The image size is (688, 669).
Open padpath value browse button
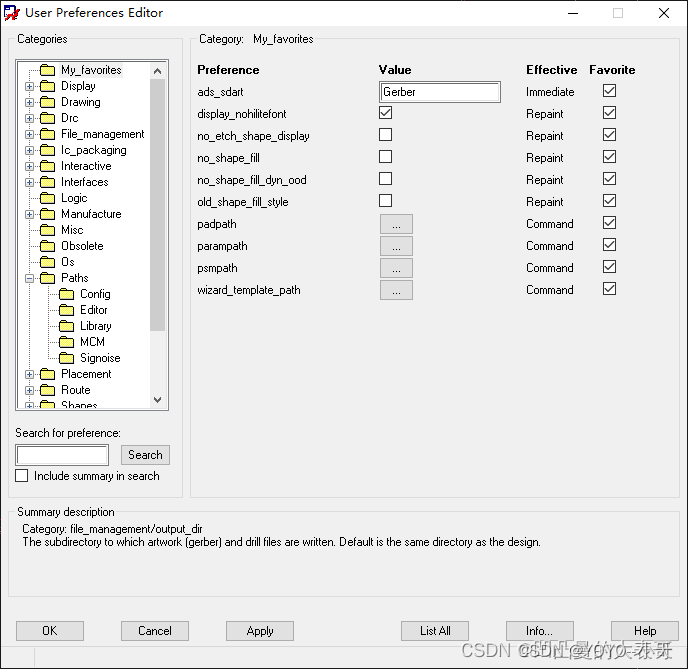click(396, 224)
